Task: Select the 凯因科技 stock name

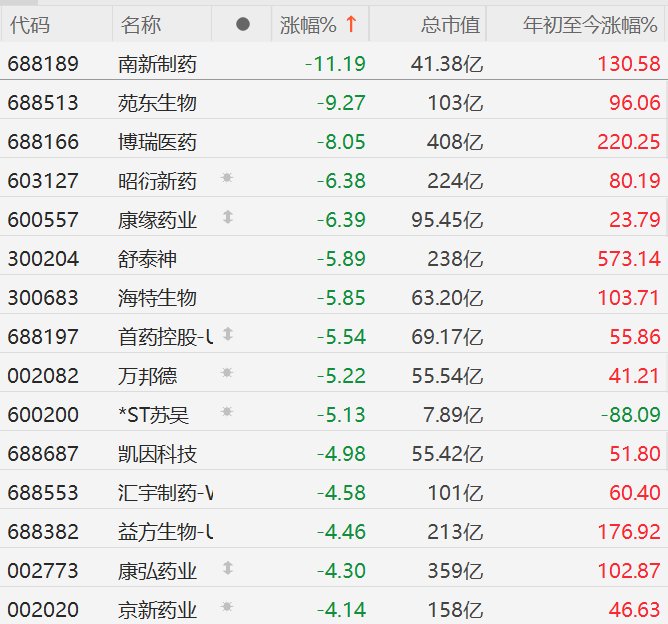Action: tap(157, 454)
